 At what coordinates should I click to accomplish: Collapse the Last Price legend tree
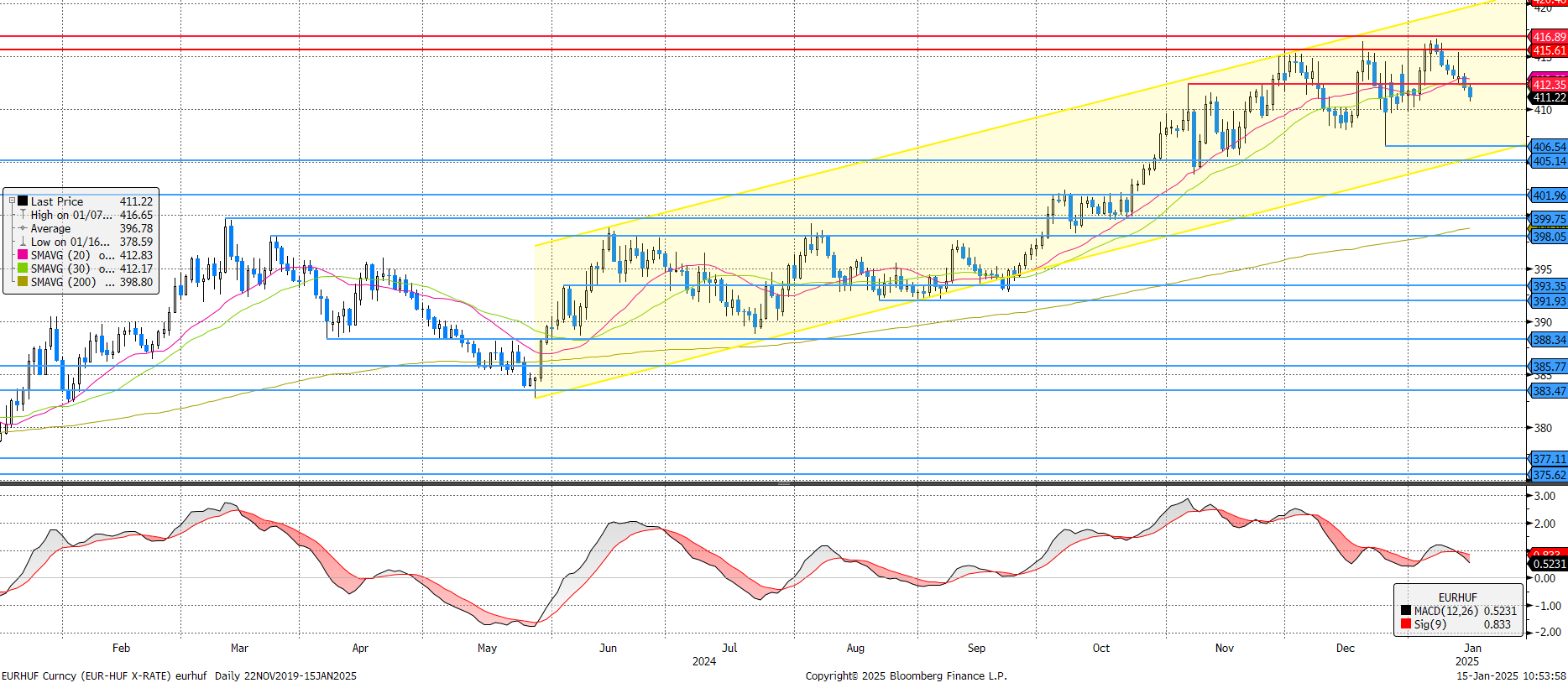pyautogui.click(x=12, y=201)
